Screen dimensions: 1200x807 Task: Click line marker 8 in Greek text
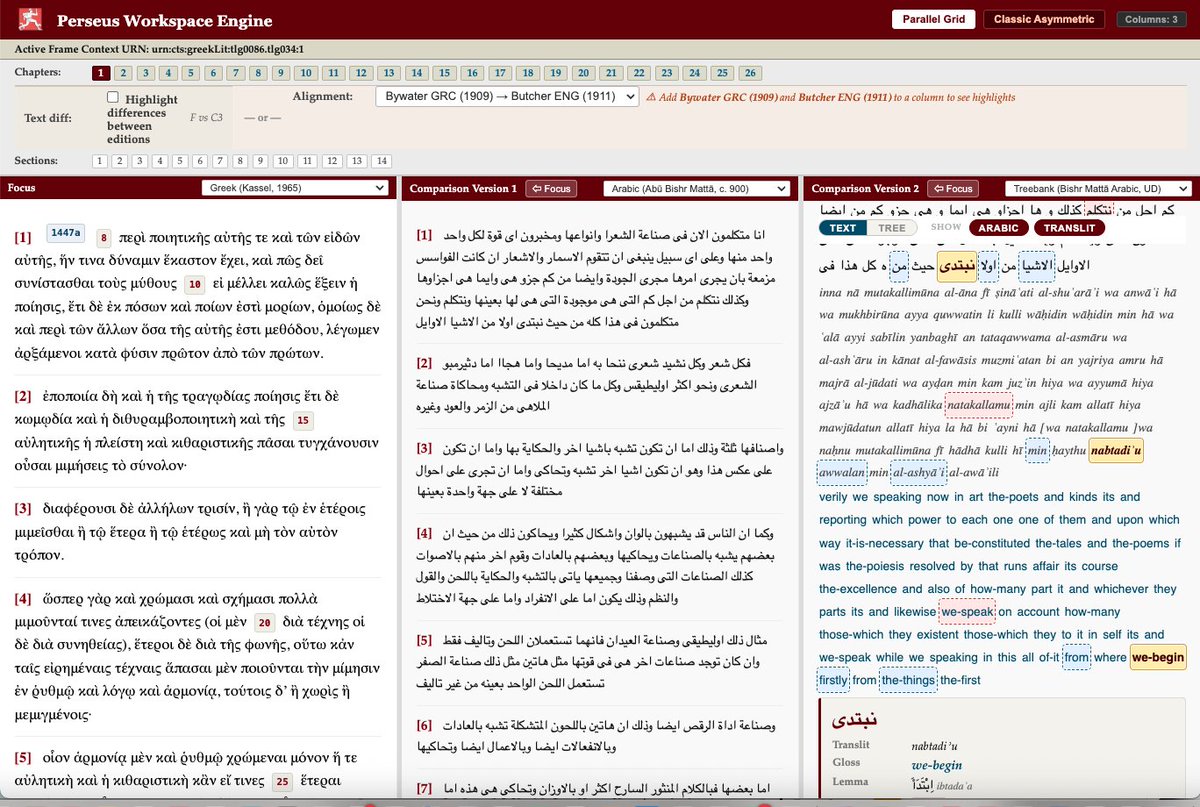103,238
